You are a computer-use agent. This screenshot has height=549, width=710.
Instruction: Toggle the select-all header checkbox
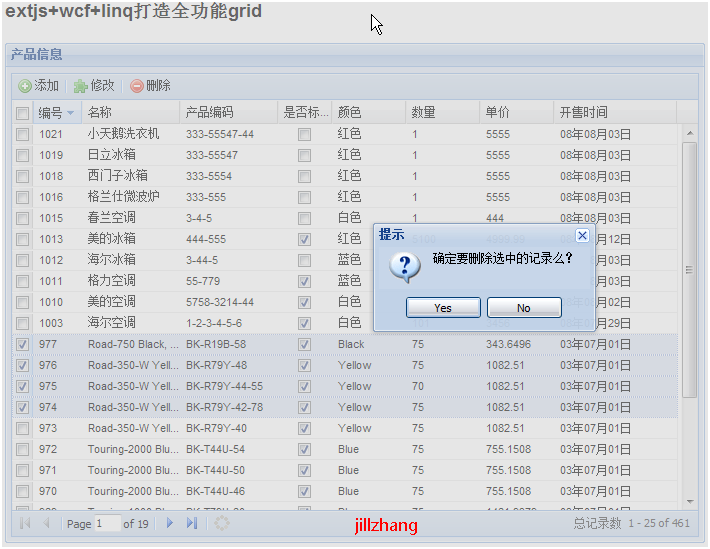[22, 113]
